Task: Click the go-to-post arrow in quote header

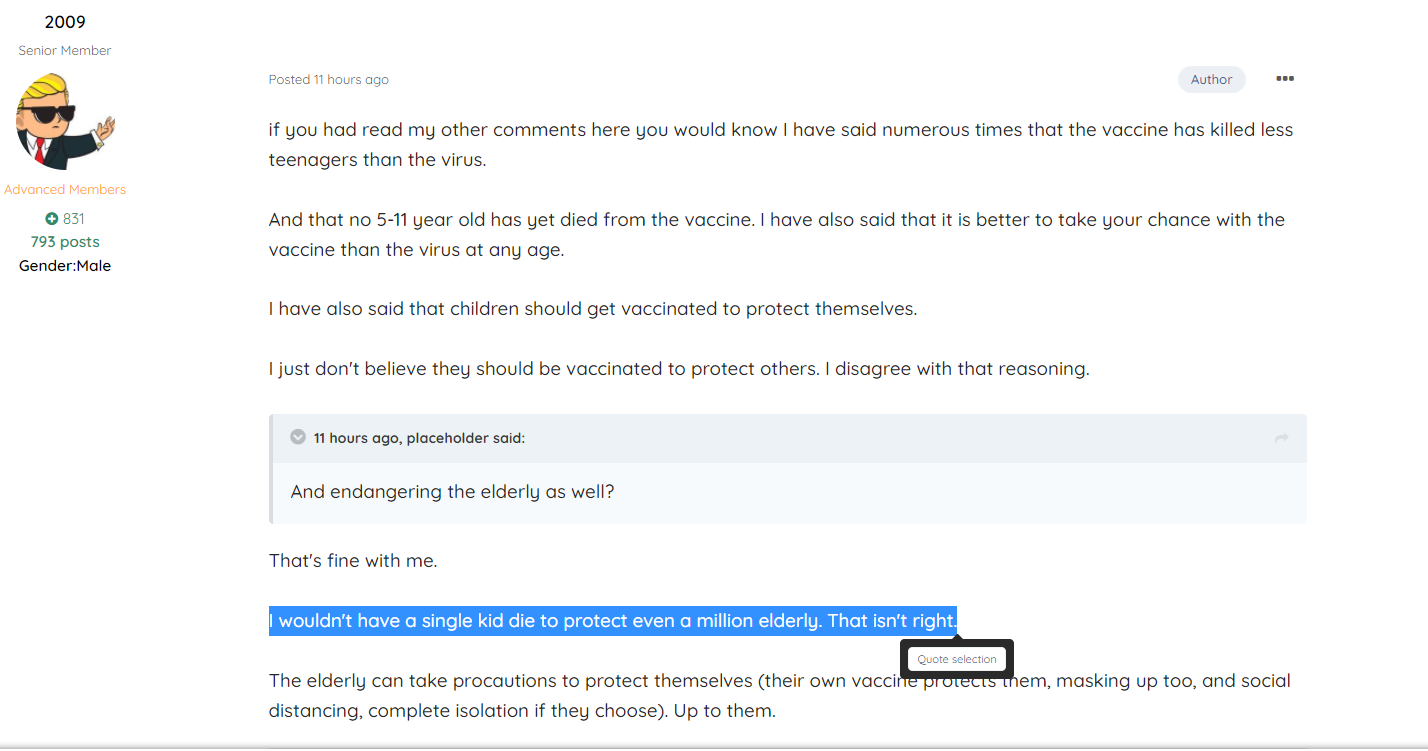Action: coord(1281,438)
